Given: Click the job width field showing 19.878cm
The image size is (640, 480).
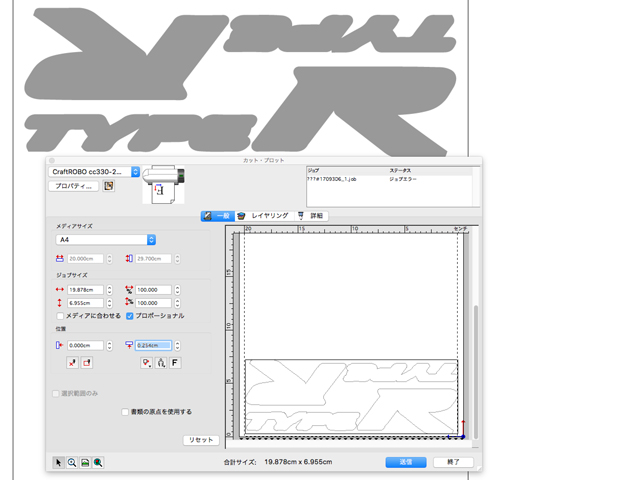Looking at the screenshot, I should (x=85, y=290).
